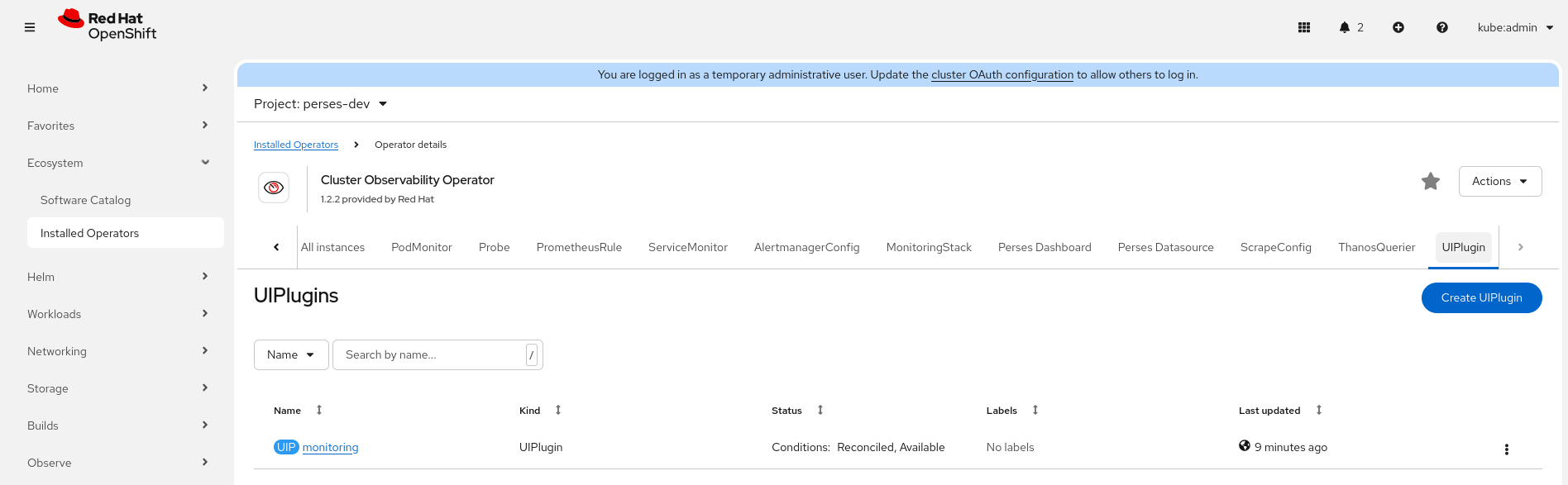The width and height of the screenshot is (1568, 485).
Task: Open the Actions dropdown
Action: (x=1499, y=181)
